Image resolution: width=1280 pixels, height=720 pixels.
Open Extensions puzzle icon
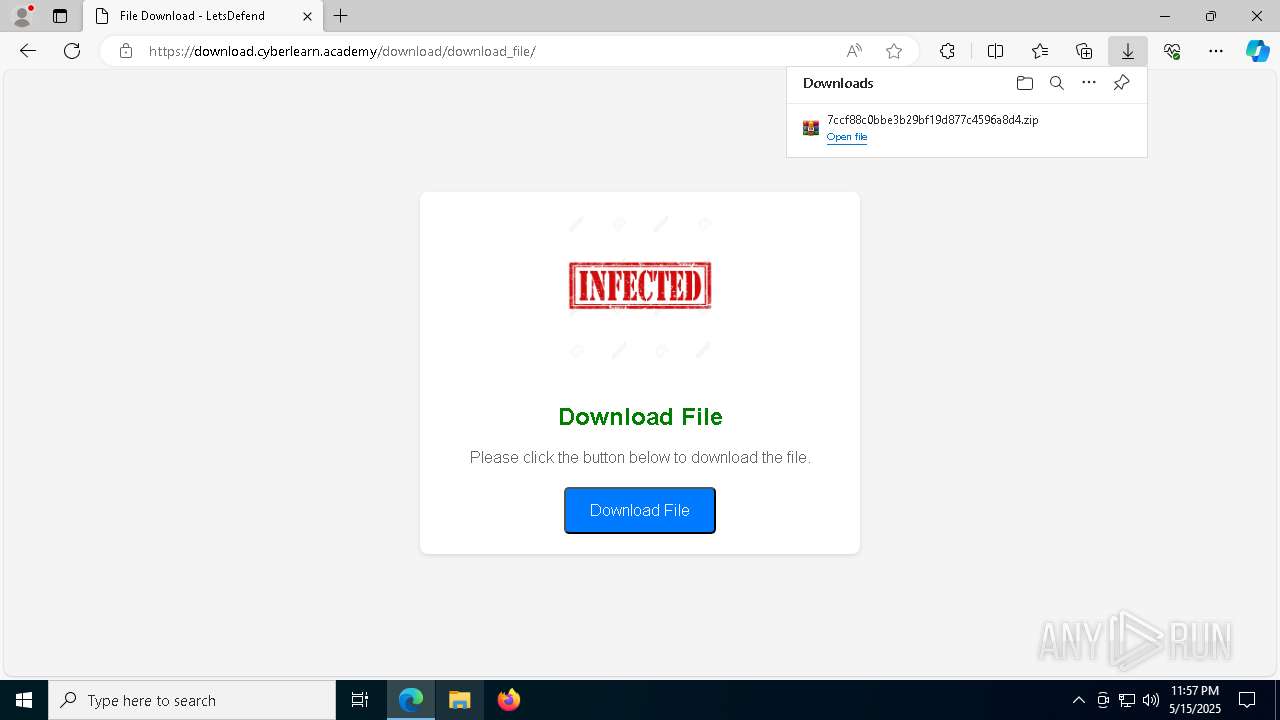tap(947, 51)
